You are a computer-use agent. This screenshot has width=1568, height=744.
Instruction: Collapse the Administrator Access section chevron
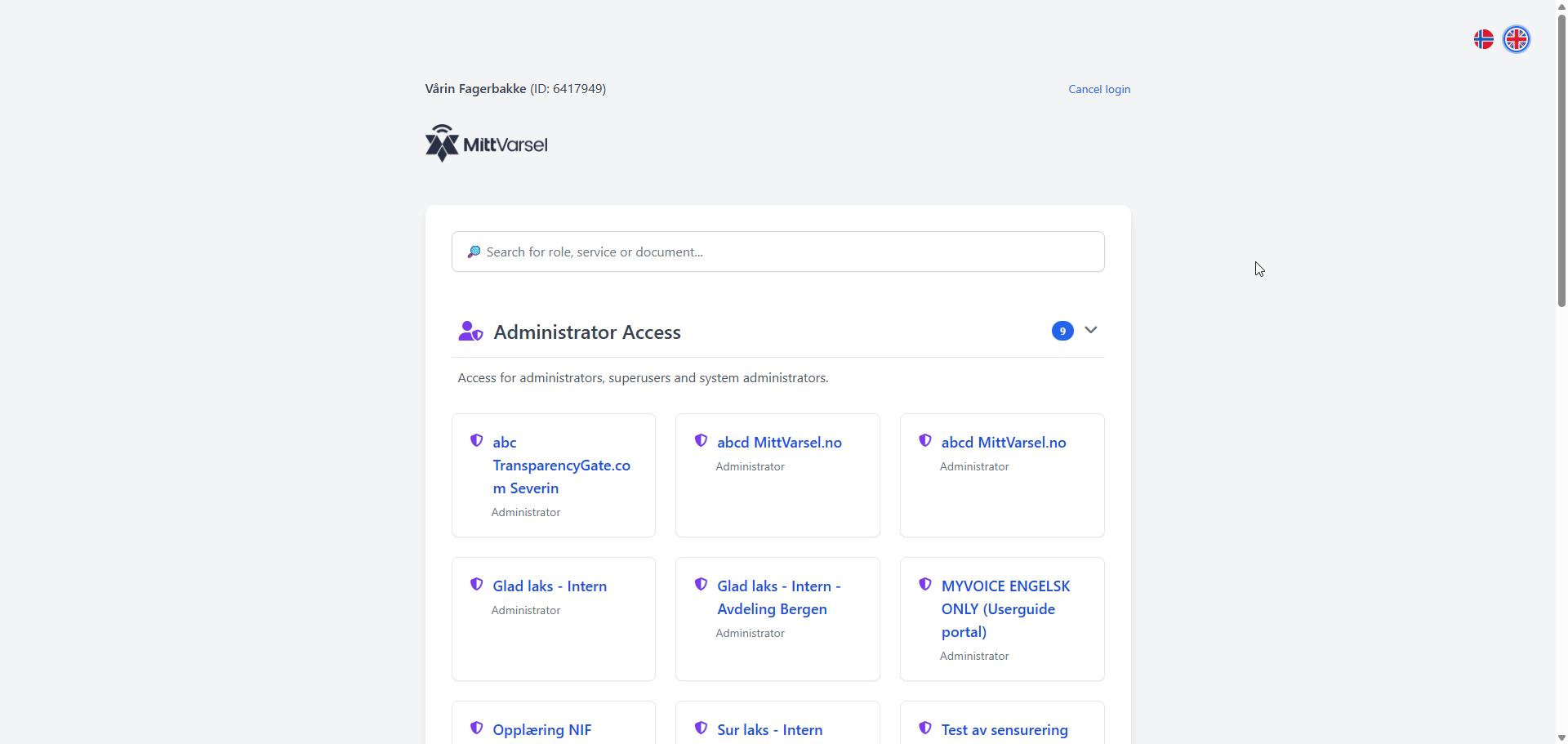[1090, 330]
